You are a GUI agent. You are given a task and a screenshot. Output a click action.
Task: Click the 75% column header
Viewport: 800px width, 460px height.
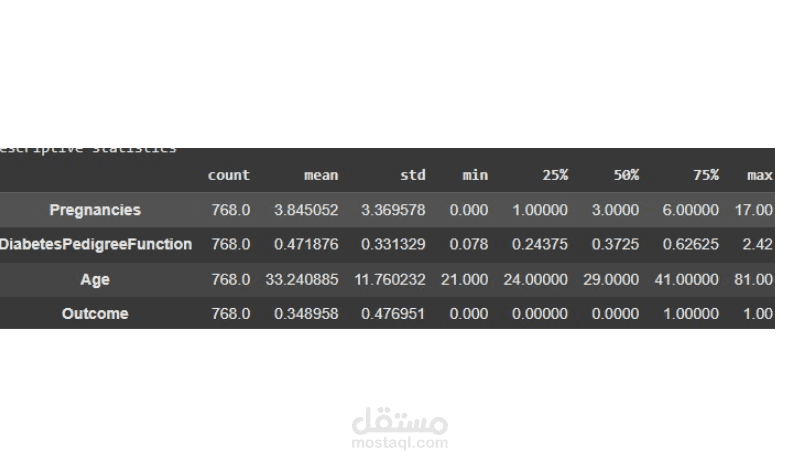coord(706,175)
